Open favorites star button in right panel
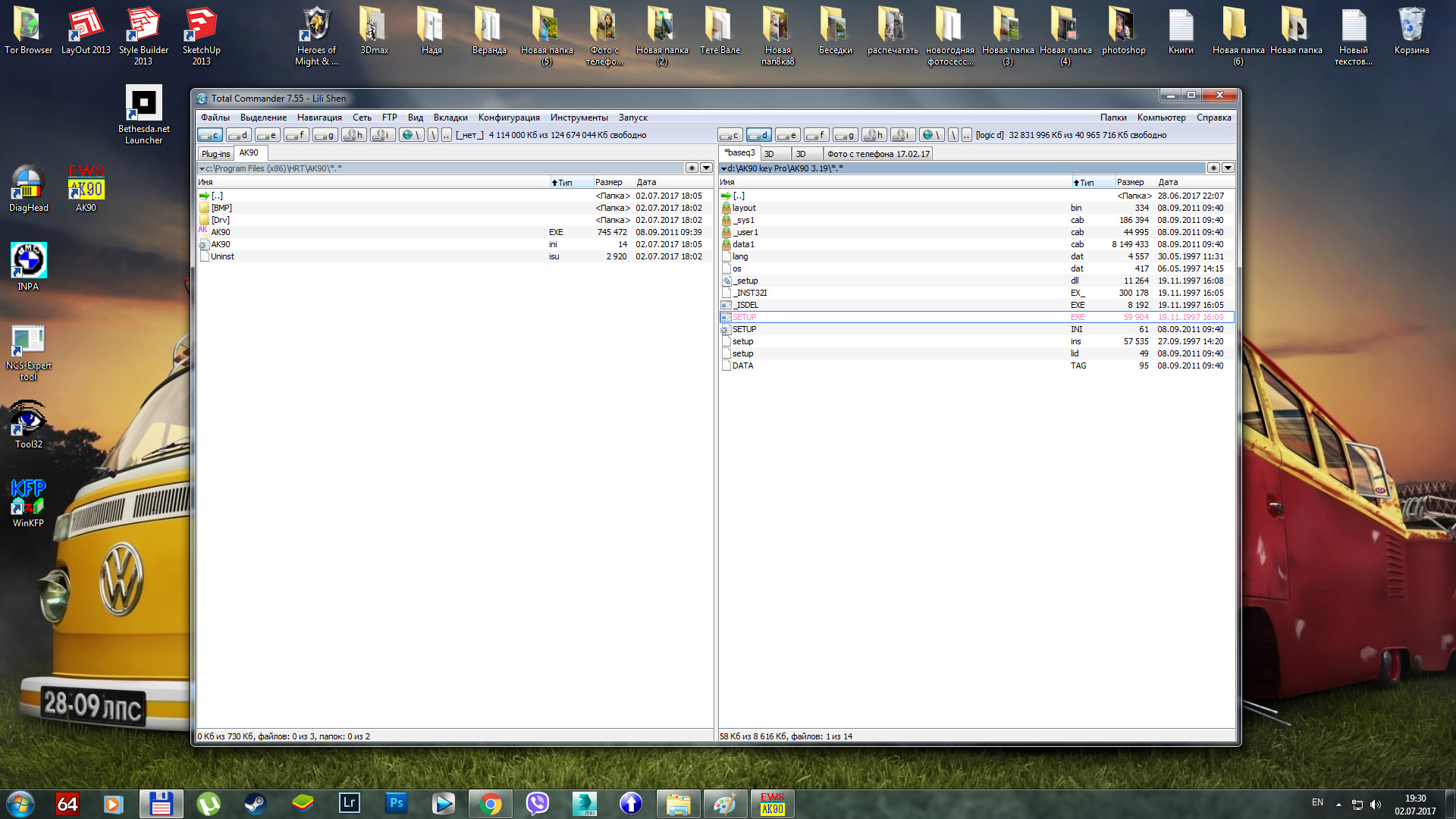This screenshot has height=819, width=1456. click(x=1213, y=168)
